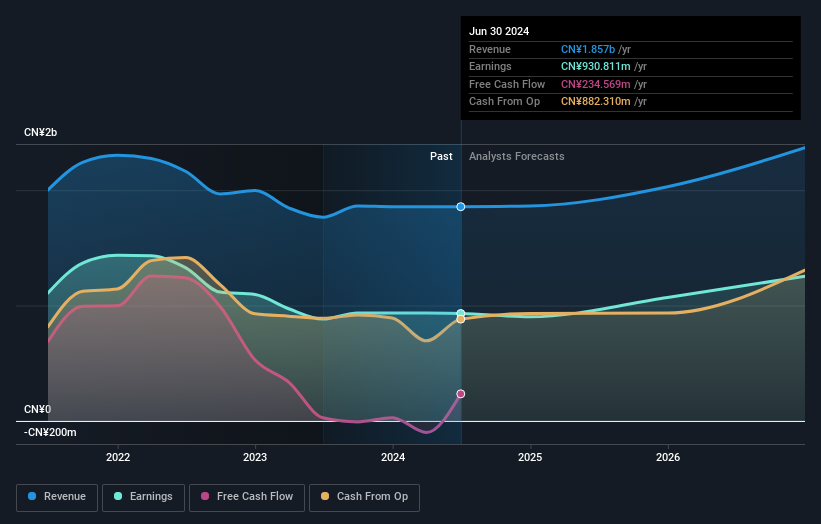This screenshot has height=524, width=821.
Task: Select the Earnings data point marker on chart
Action: [461, 314]
